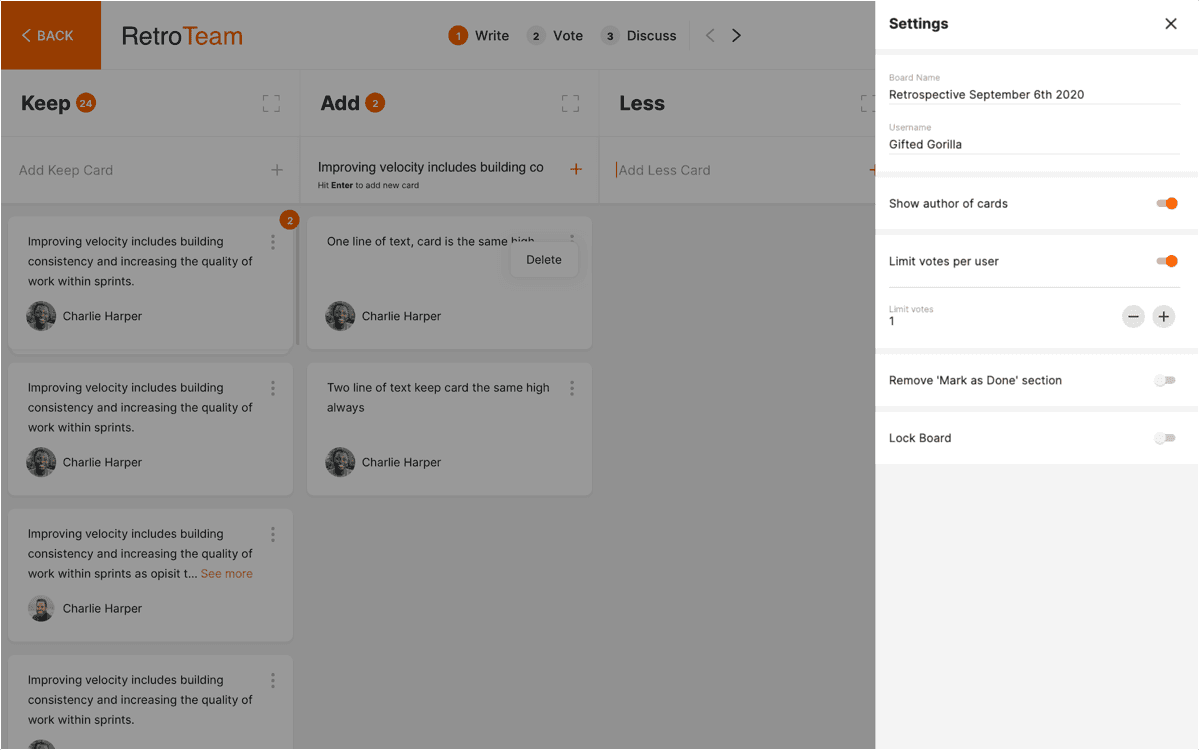Enable 'Remove Mark as Done section'
The height and width of the screenshot is (750, 1199).
coord(1166,380)
